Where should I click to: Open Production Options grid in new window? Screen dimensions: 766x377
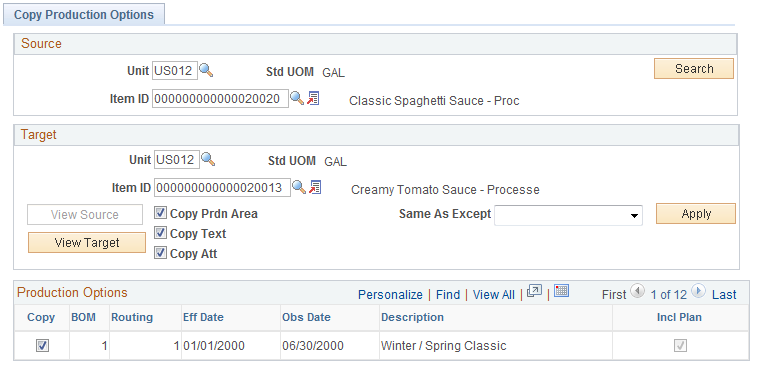[534, 292]
